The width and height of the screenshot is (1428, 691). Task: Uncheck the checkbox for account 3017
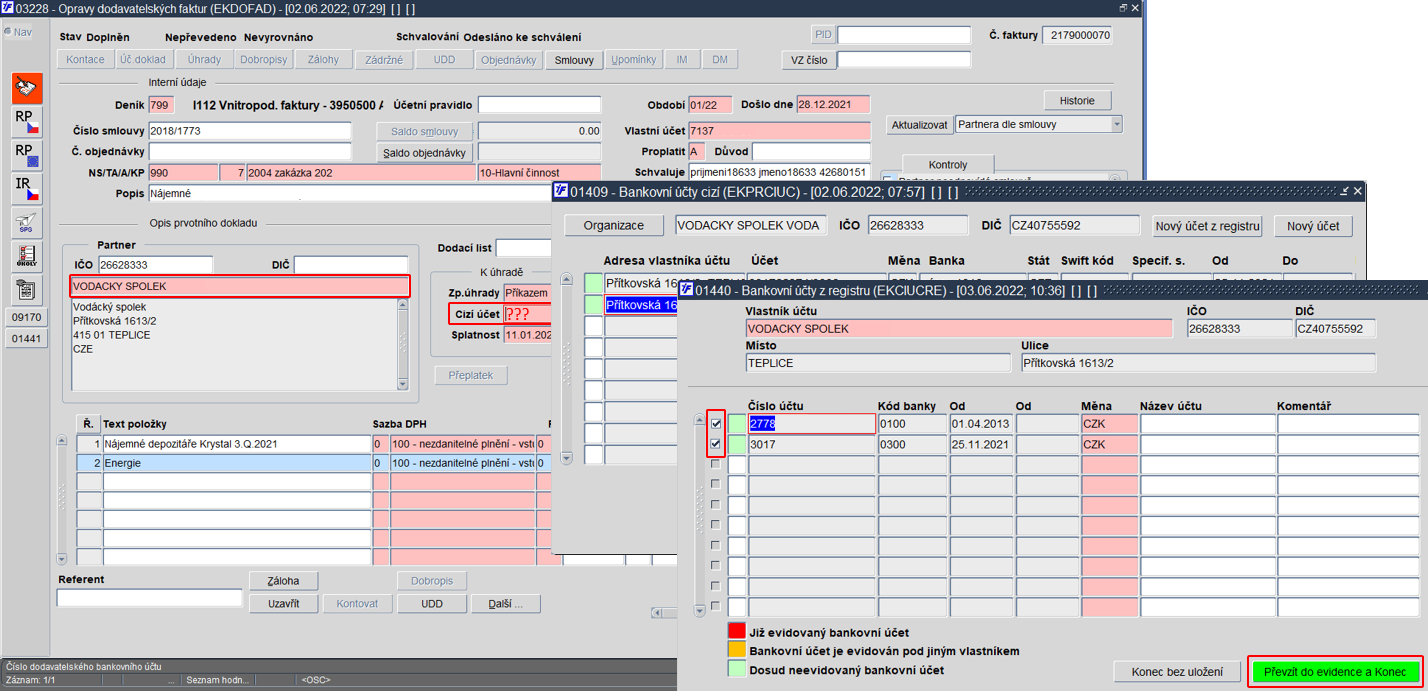(715, 444)
